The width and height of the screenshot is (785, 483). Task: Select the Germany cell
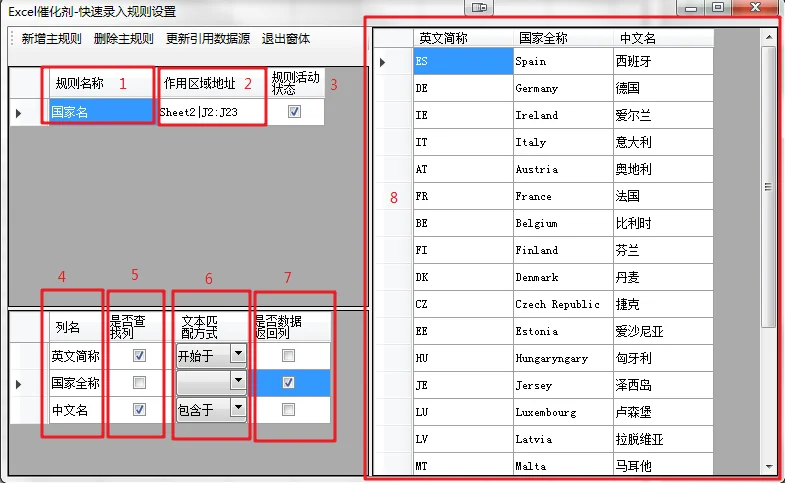[563, 88]
